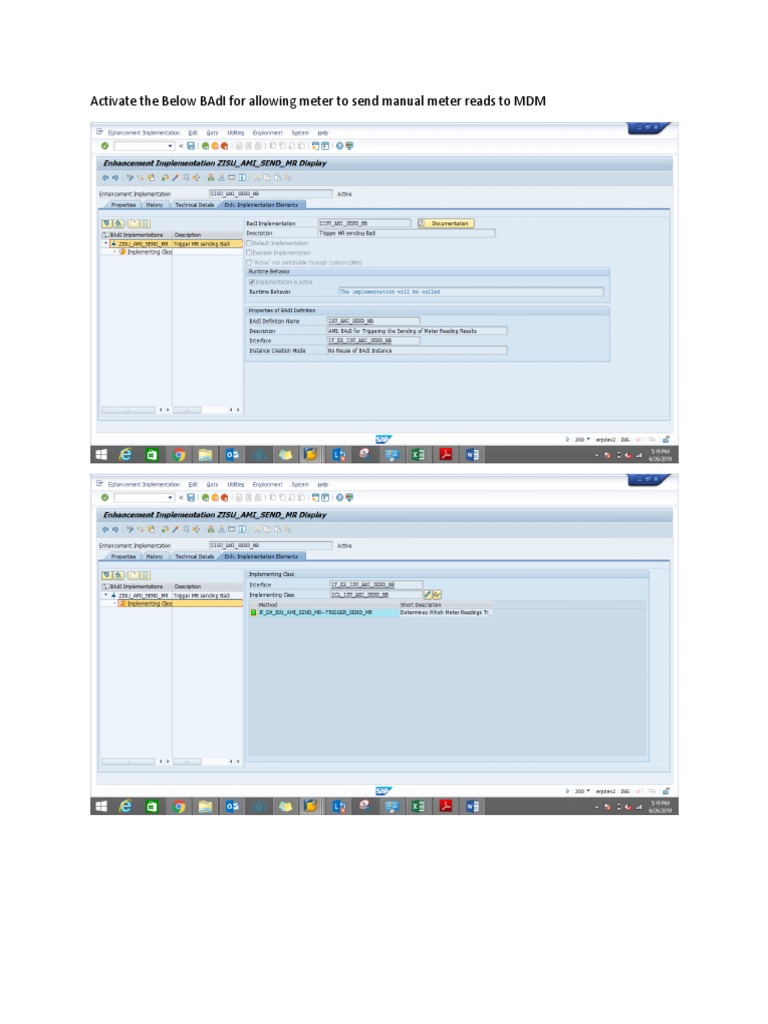The image size is (768, 1024).
Task: Tick the Example Implementation checkbox
Action: point(249,253)
